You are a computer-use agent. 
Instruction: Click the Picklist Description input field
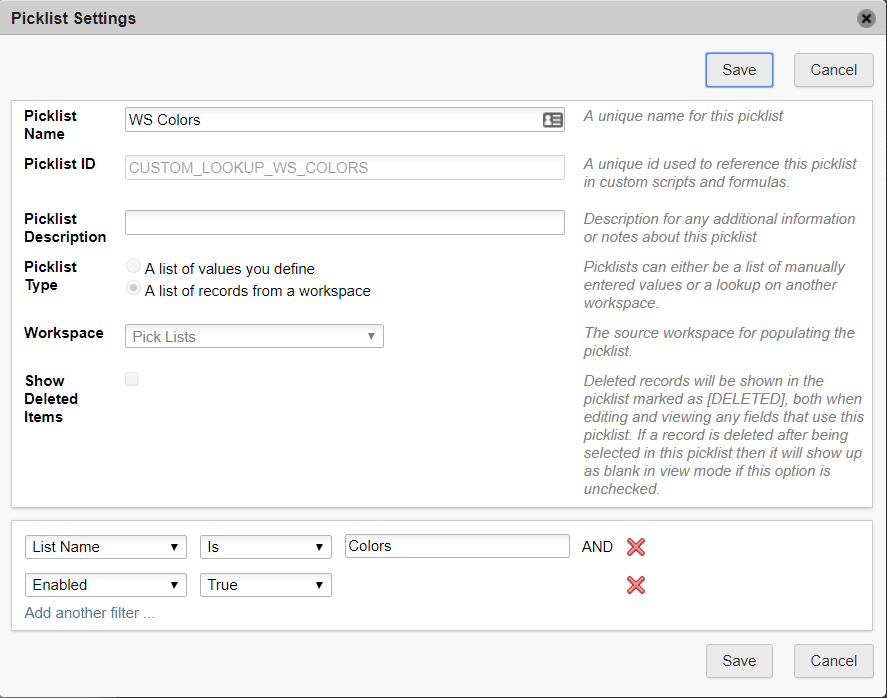click(344, 222)
